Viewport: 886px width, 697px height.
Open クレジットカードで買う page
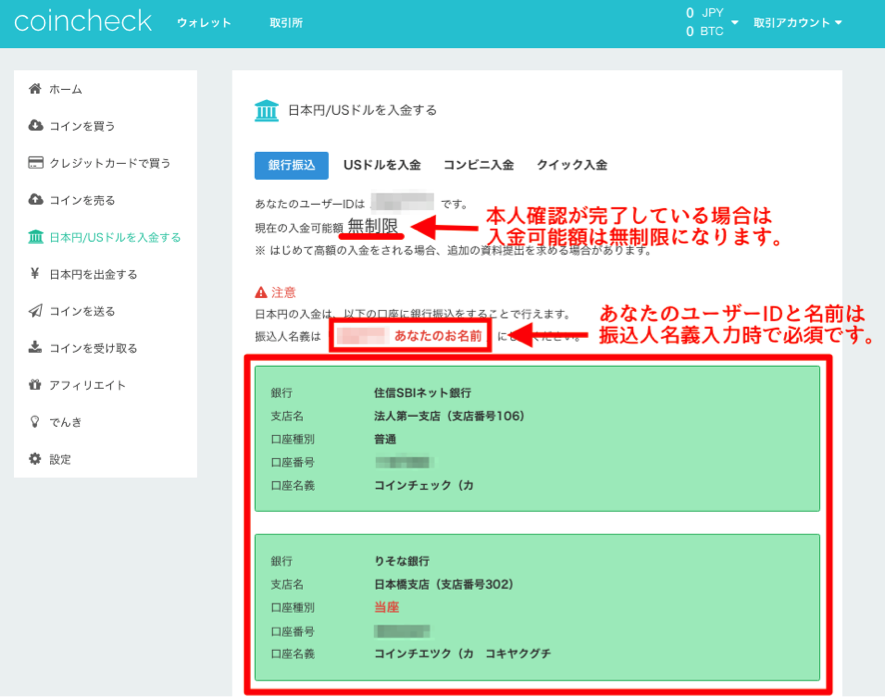click(110, 163)
